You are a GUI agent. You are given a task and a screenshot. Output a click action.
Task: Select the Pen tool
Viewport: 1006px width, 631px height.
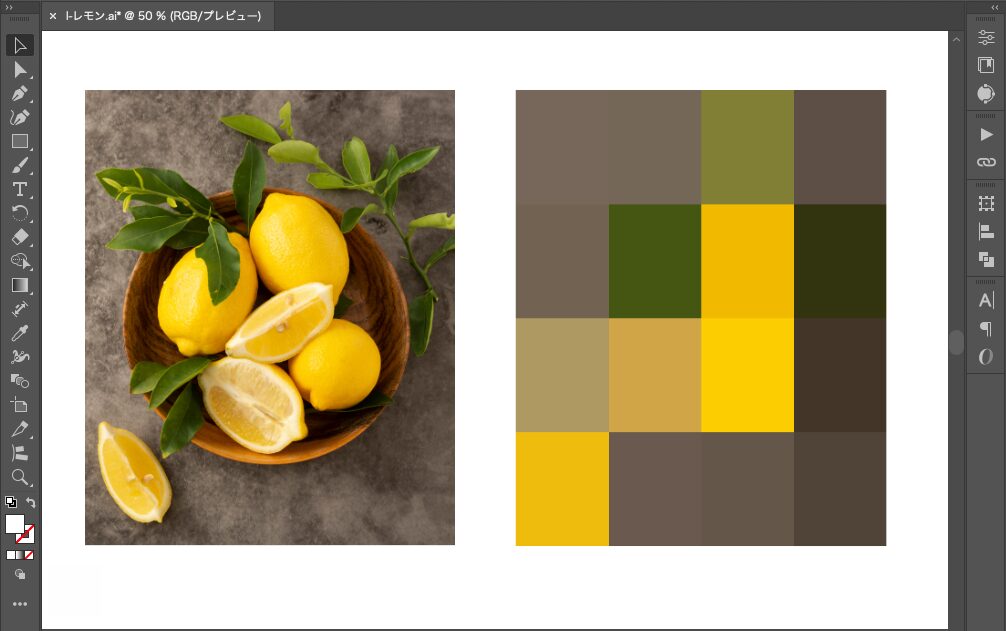tap(20, 94)
